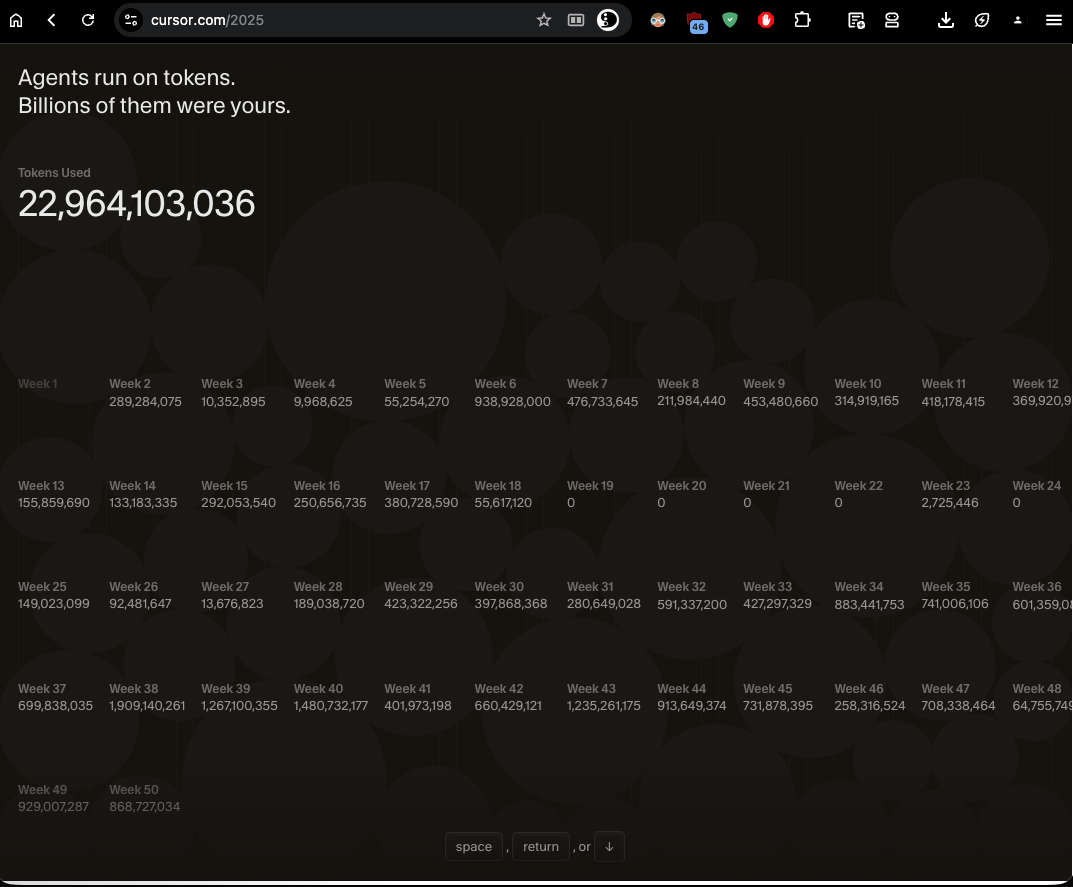The width and height of the screenshot is (1073, 887).
Task: Navigate back with the back arrow
Action: click(x=52, y=20)
